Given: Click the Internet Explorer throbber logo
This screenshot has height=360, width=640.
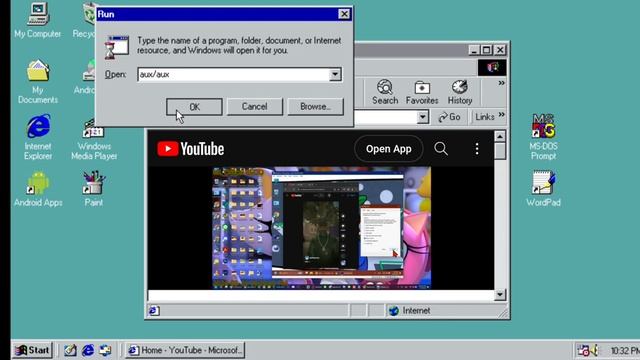Looking at the screenshot, I should click(x=492, y=67).
